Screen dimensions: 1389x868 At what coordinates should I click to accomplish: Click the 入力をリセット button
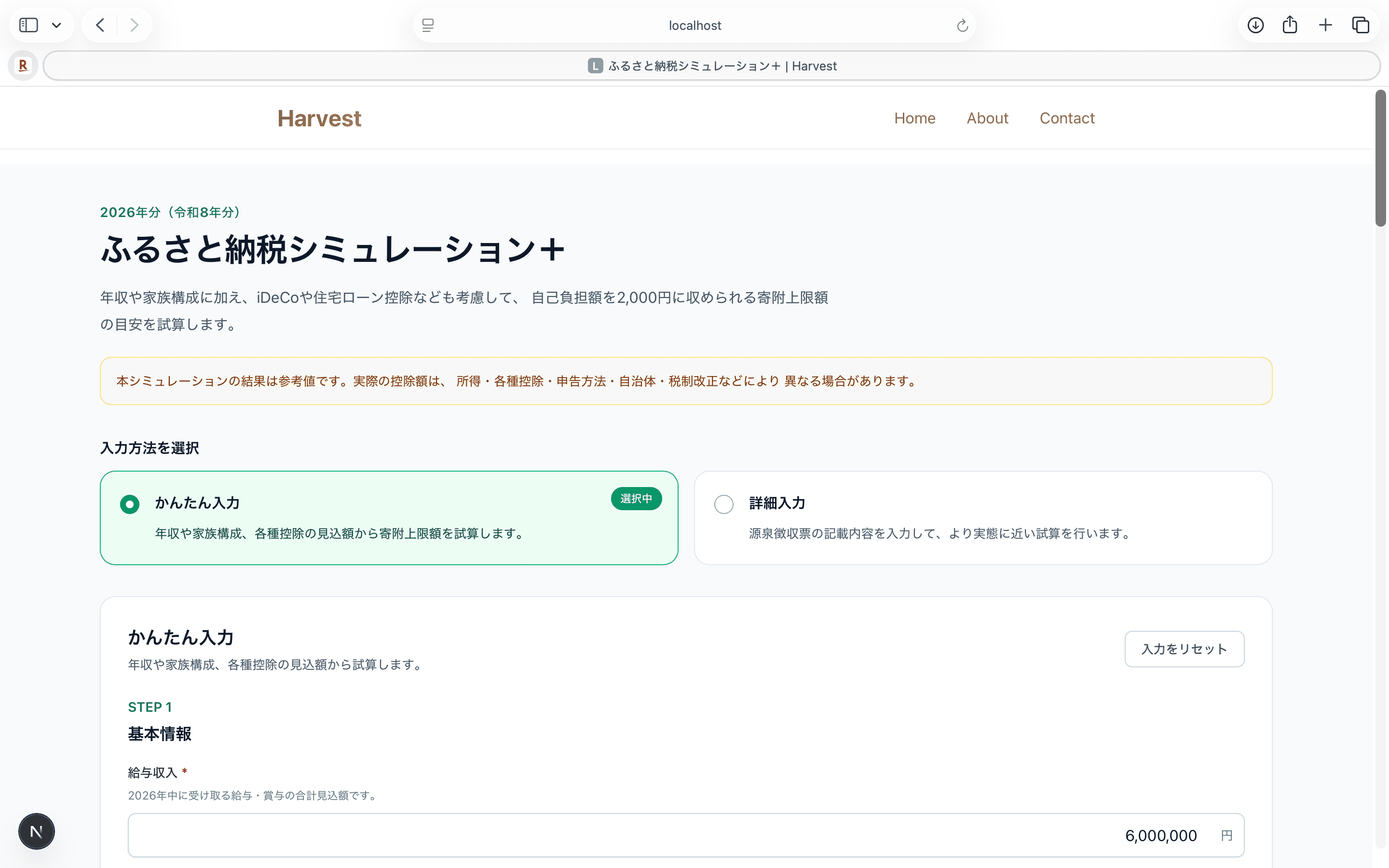click(x=1184, y=649)
